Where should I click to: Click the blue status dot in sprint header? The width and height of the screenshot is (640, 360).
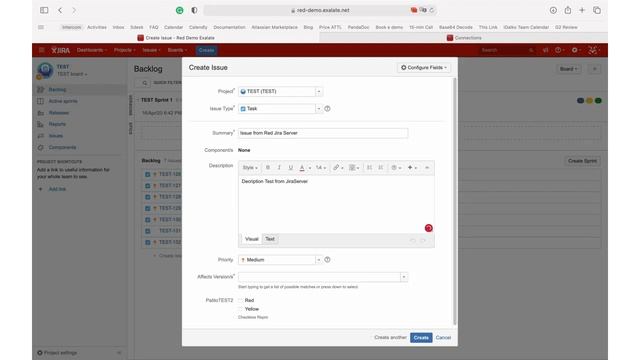pos(580,101)
